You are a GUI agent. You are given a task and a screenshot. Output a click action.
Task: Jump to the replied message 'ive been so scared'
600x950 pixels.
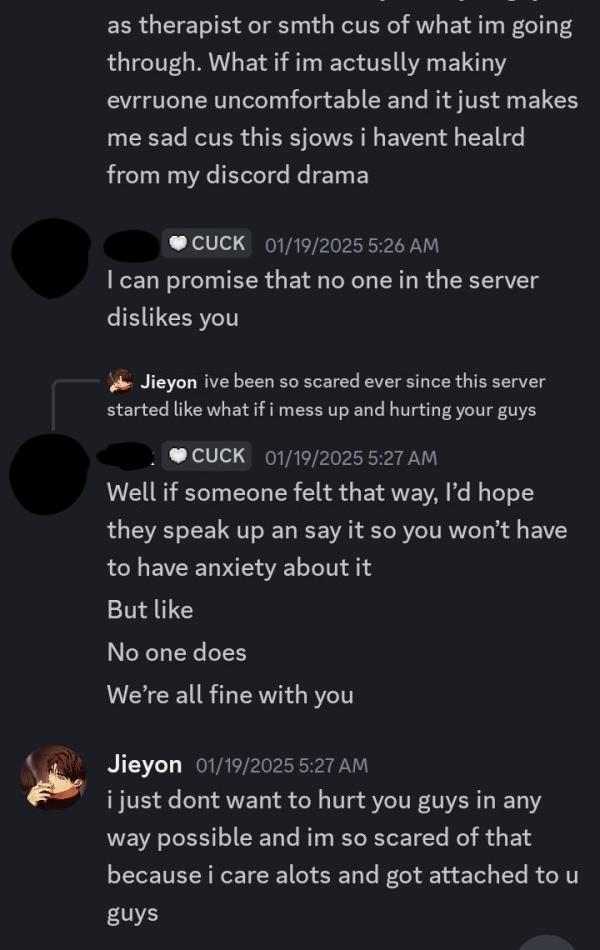pyautogui.click(x=326, y=395)
